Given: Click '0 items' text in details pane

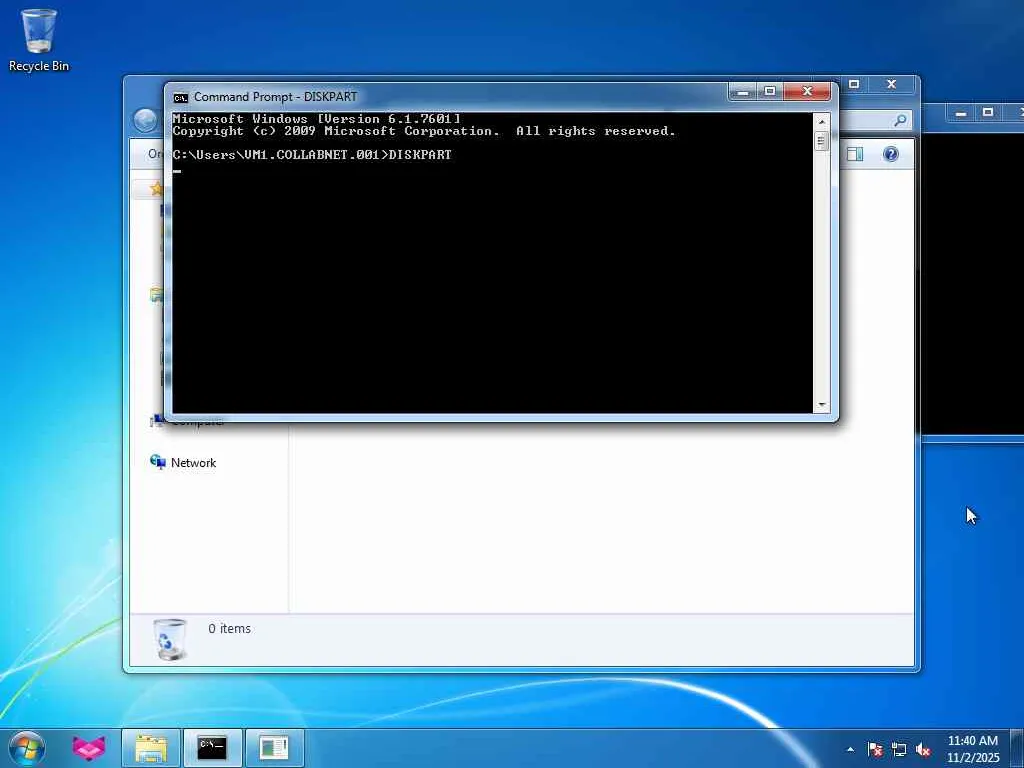Looking at the screenshot, I should (229, 628).
